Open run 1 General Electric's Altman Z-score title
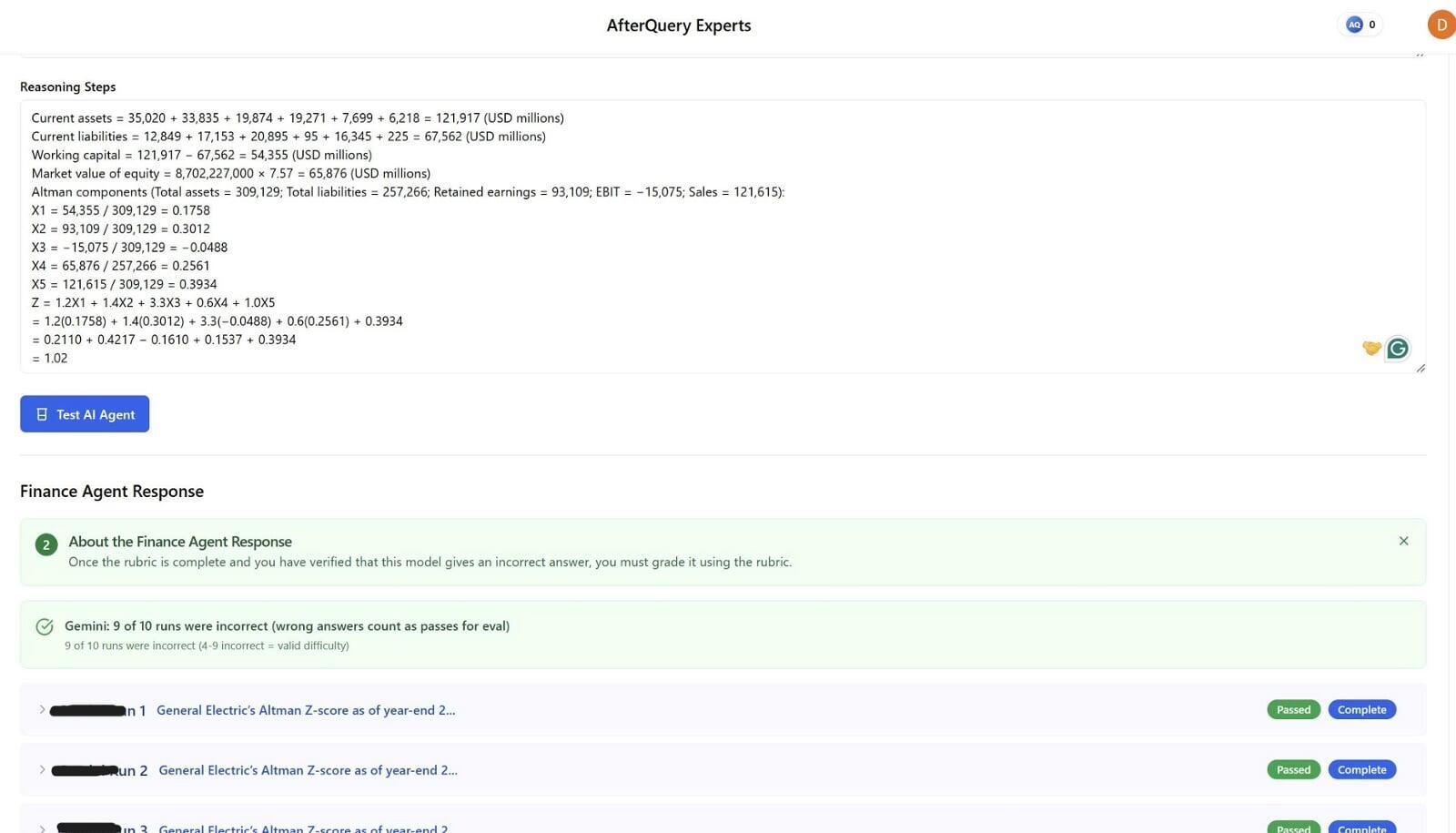 pyautogui.click(x=306, y=710)
